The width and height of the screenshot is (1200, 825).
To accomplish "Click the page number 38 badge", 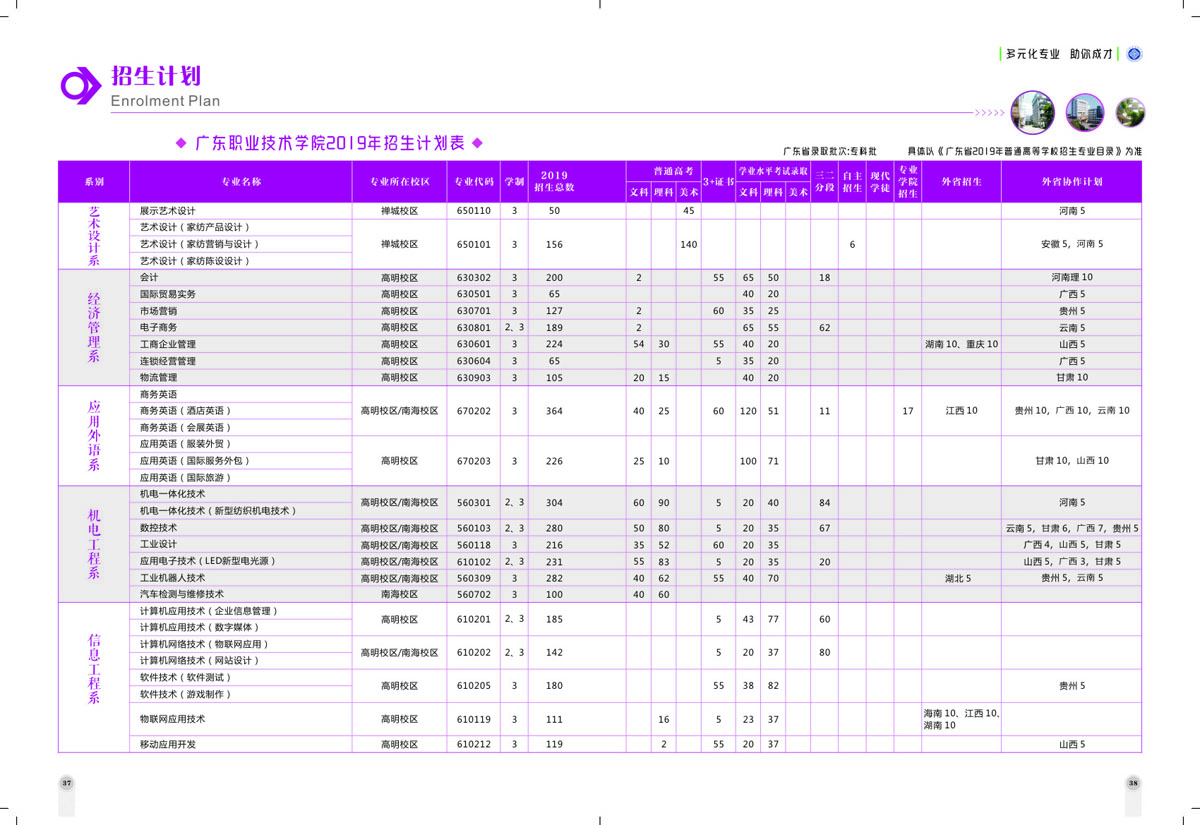I will (1133, 782).
